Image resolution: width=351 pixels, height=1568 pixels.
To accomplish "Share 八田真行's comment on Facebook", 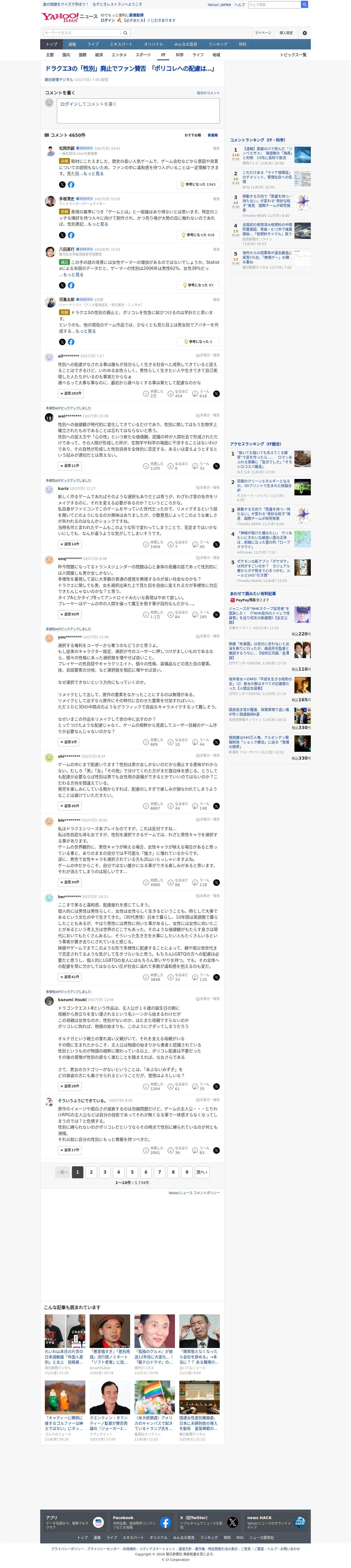I will pos(71,285).
